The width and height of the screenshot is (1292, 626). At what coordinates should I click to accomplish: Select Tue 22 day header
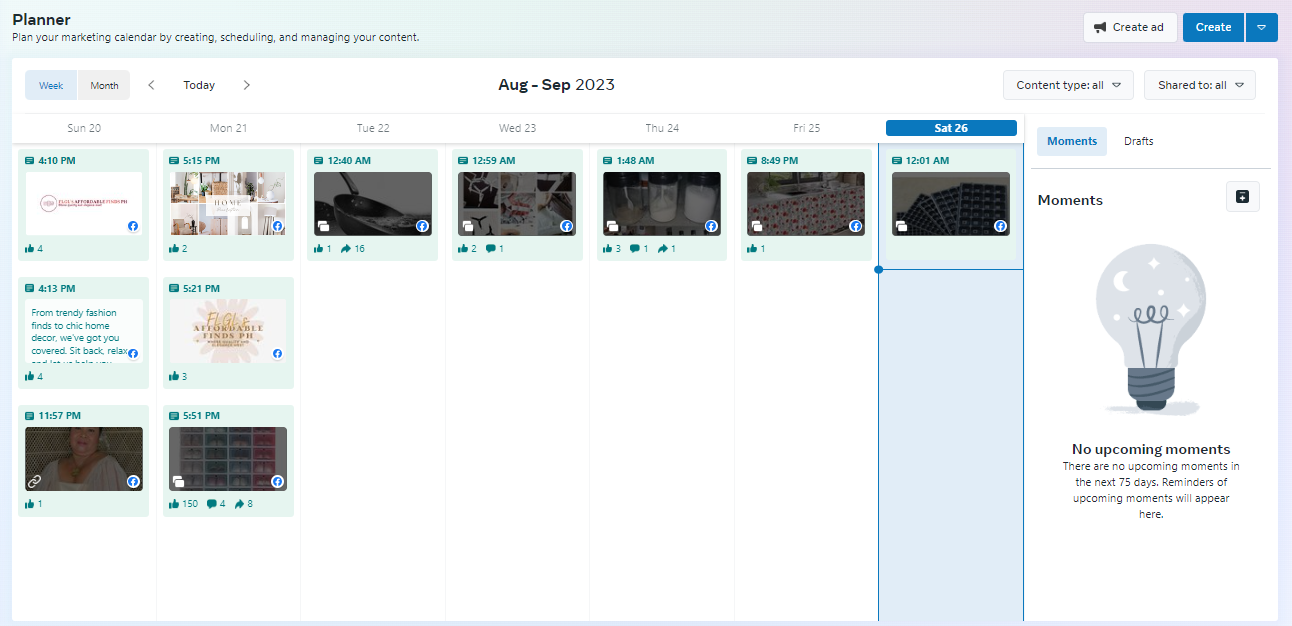click(x=373, y=128)
